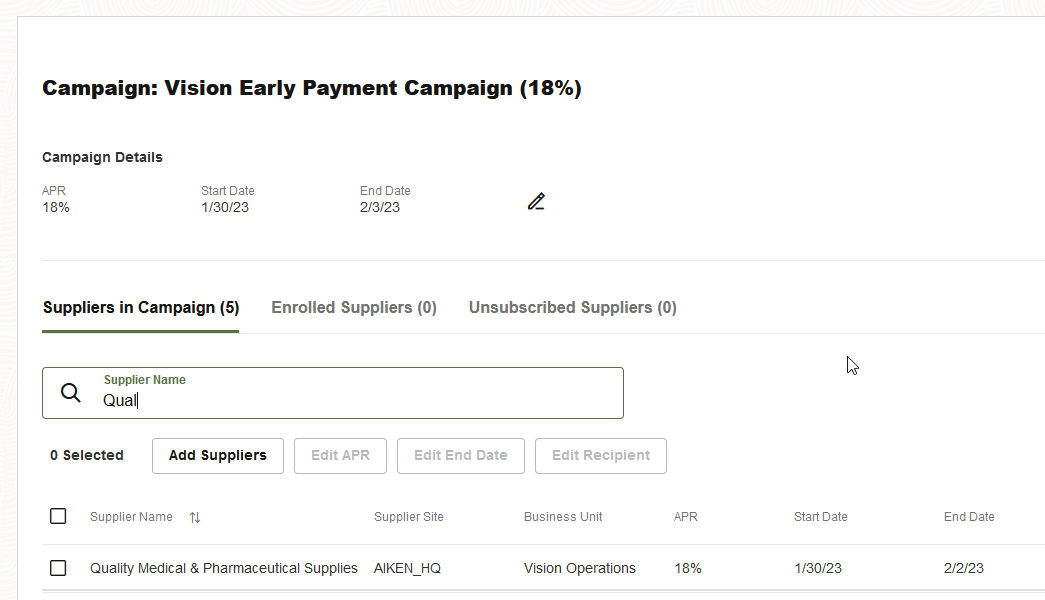Image resolution: width=1045 pixels, height=600 pixels.
Task: Click the AIKEN_HQ supplier site cell
Action: click(407, 568)
